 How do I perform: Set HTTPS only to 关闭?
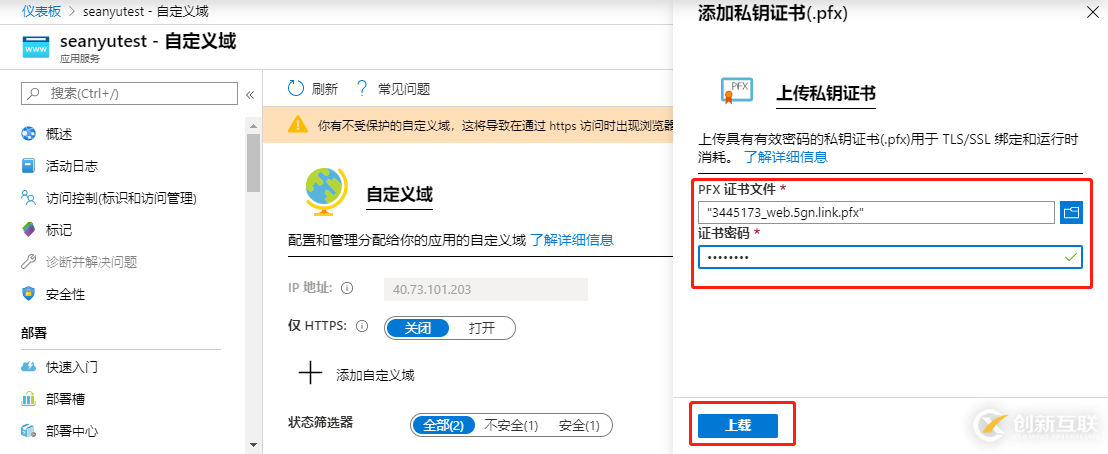coord(417,328)
